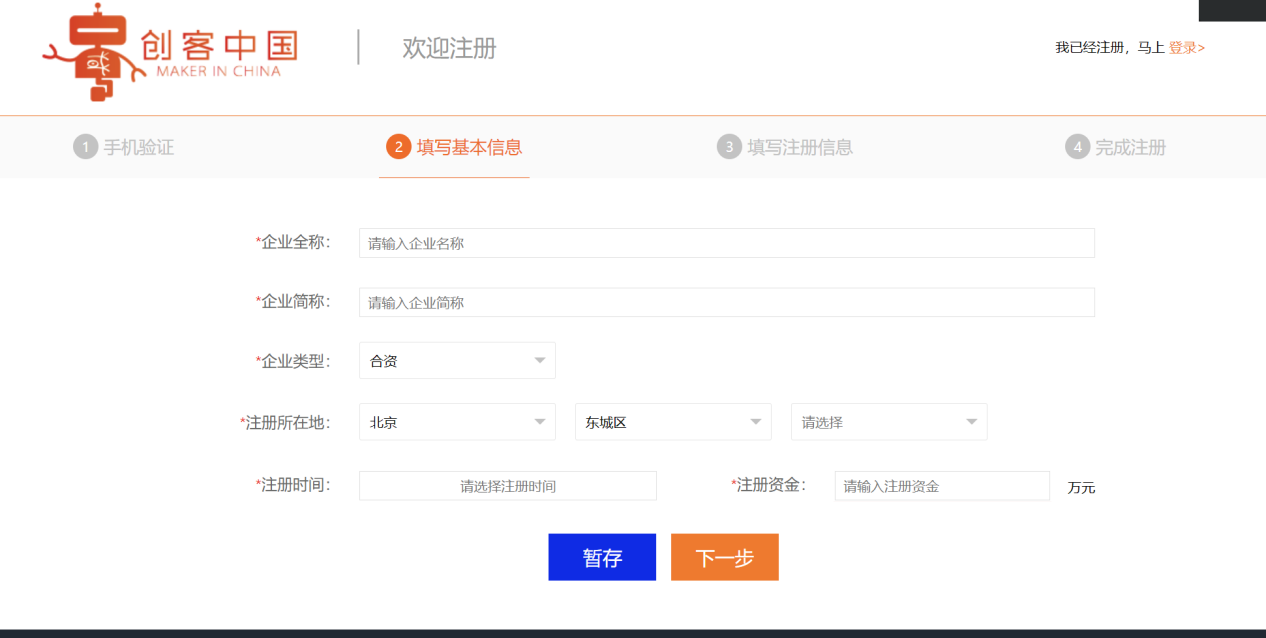Select step 4 完成注册 tab
Image resolution: width=1266 pixels, height=638 pixels.
click(1116, 147)
